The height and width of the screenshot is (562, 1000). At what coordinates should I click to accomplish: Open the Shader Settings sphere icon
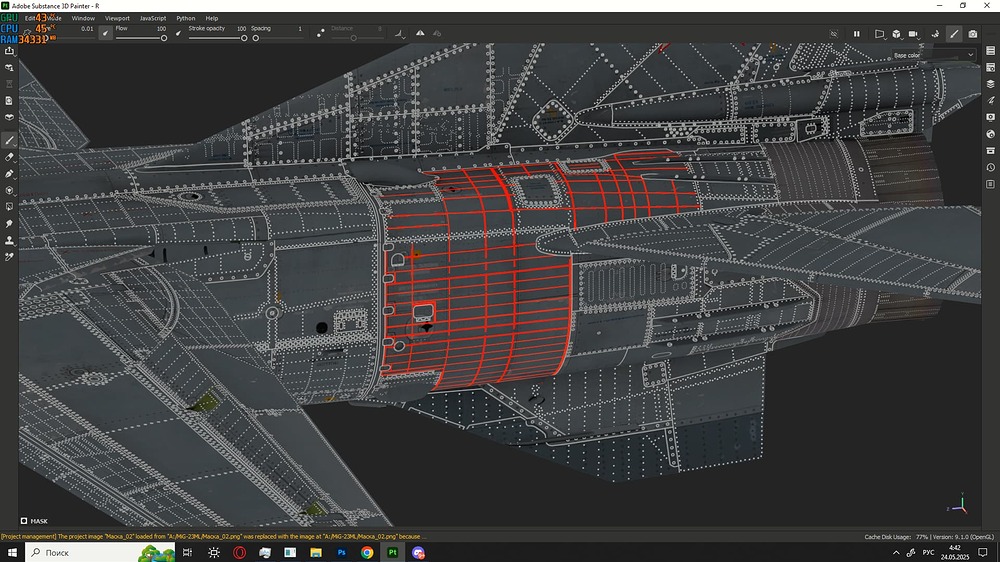[990, 134]
